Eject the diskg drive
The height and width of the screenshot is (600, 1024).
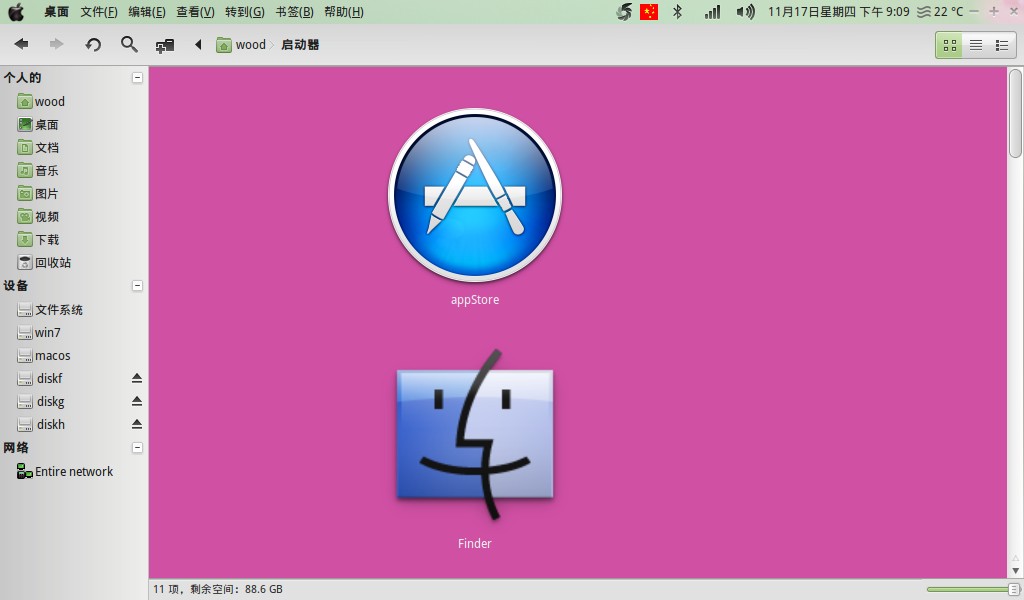pos(136,401)
